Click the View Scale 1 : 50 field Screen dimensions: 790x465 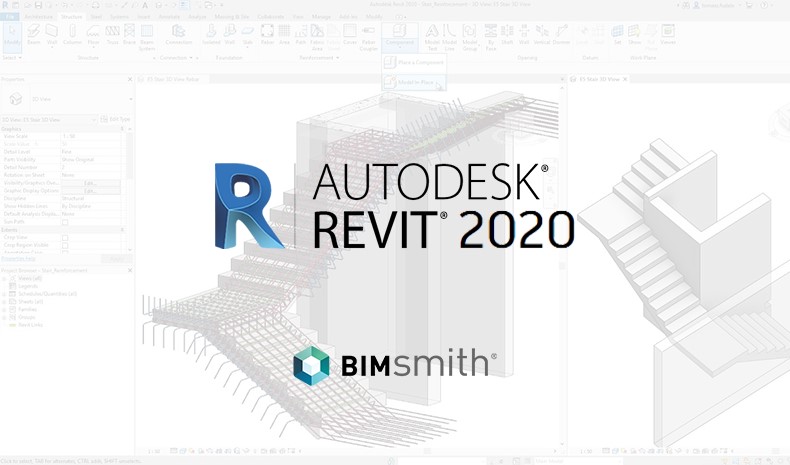(x=90, y=136)
